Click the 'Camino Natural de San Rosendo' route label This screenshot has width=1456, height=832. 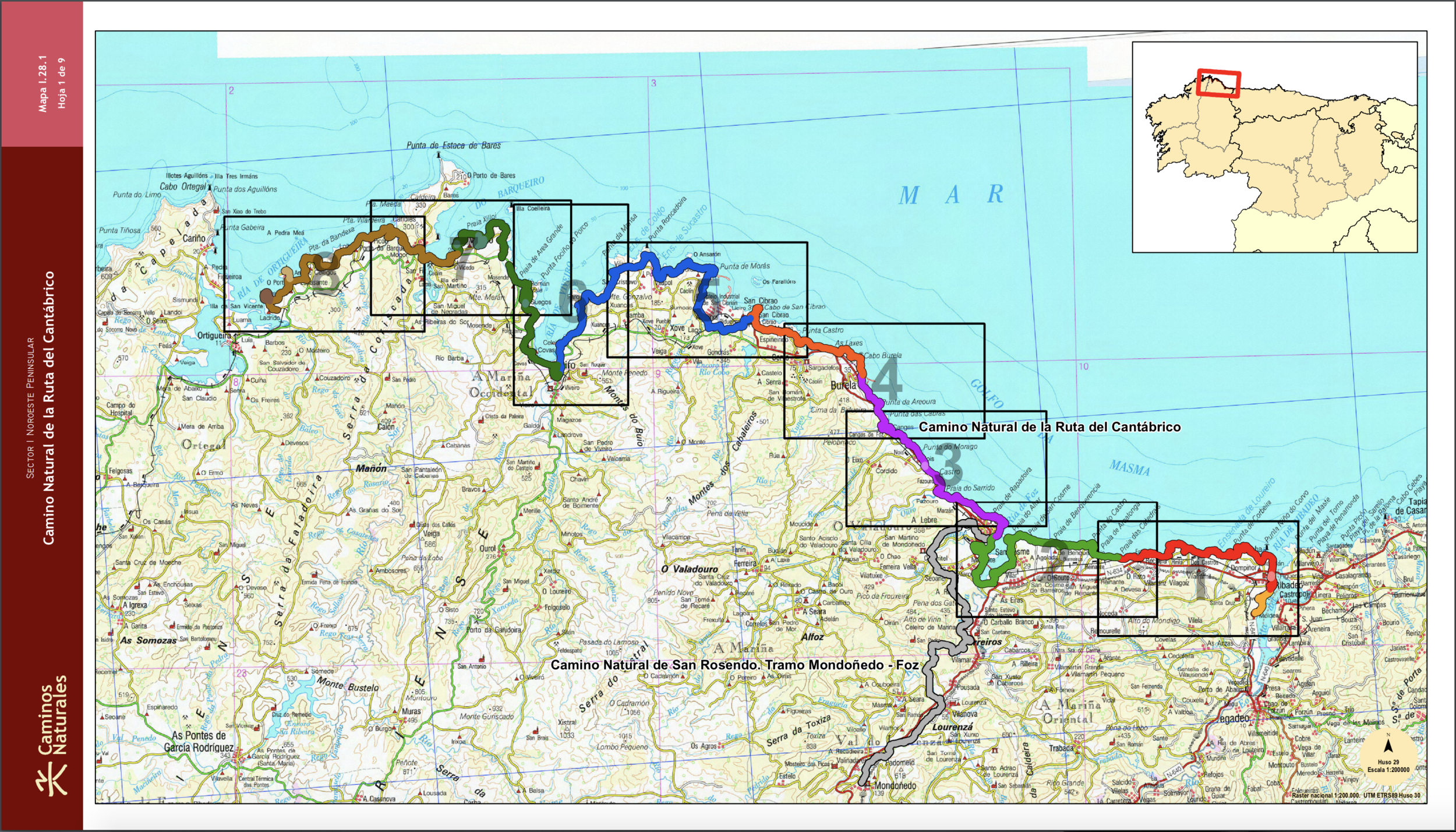(x=734, y=665)
